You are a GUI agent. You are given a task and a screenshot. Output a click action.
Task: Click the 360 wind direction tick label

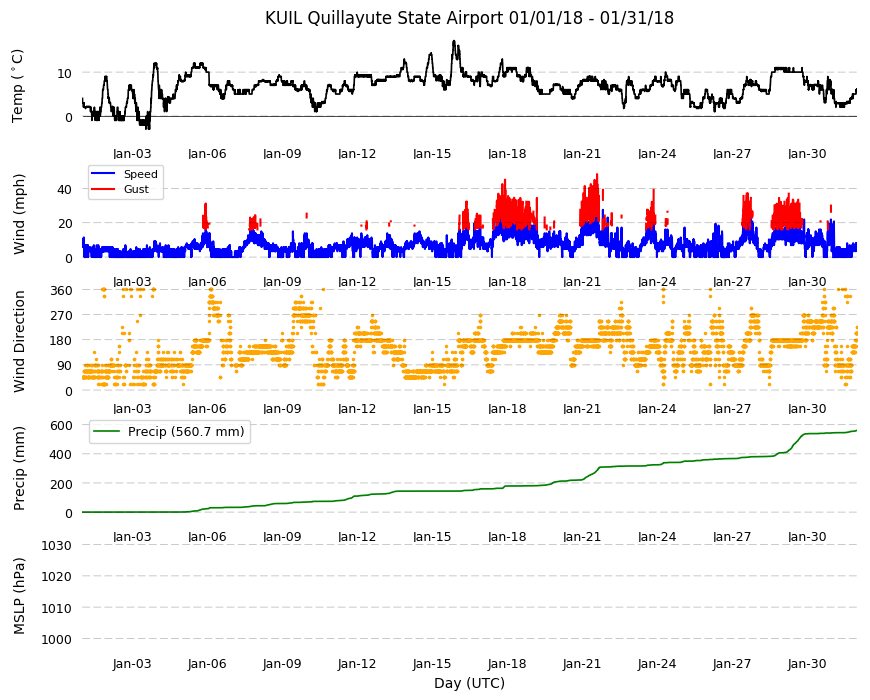coord(61,291)
